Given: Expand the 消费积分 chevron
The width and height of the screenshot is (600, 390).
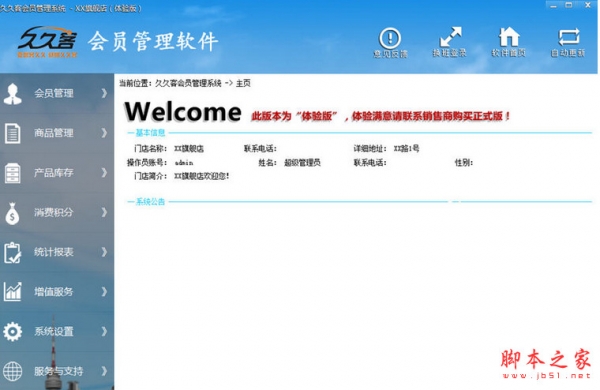Looking at the screenshot, I should [104, 212].
